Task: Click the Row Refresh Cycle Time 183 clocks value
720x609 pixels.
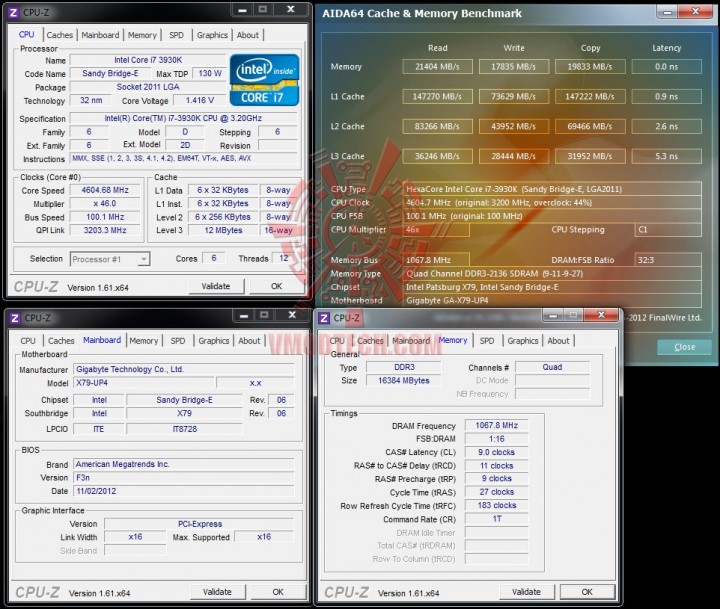Action: (x=496, y=505)
